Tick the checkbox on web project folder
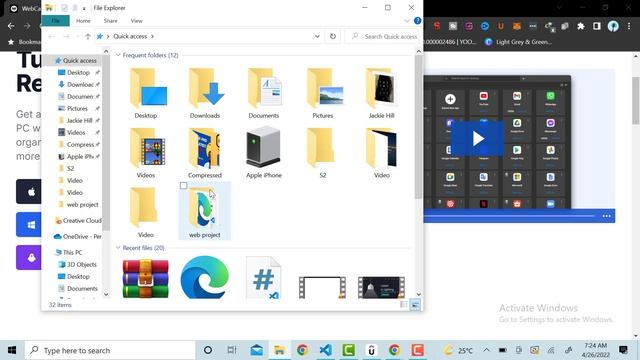Viewport: 640px width, 360px height. (184, 186)
